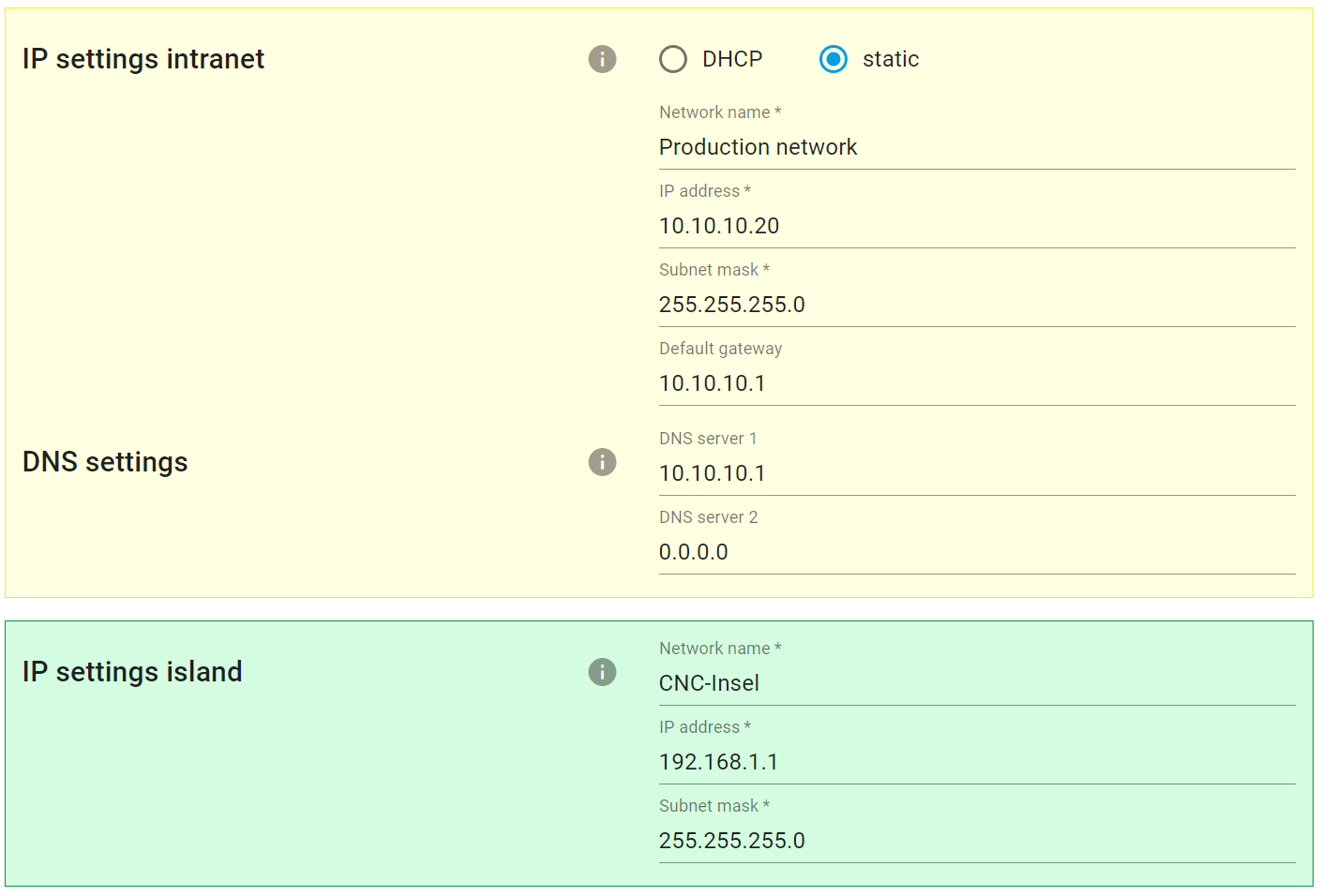This screenshot has width=1322, height=896.
Task: Click the DNS server 1 field
Action: [976, 473]
